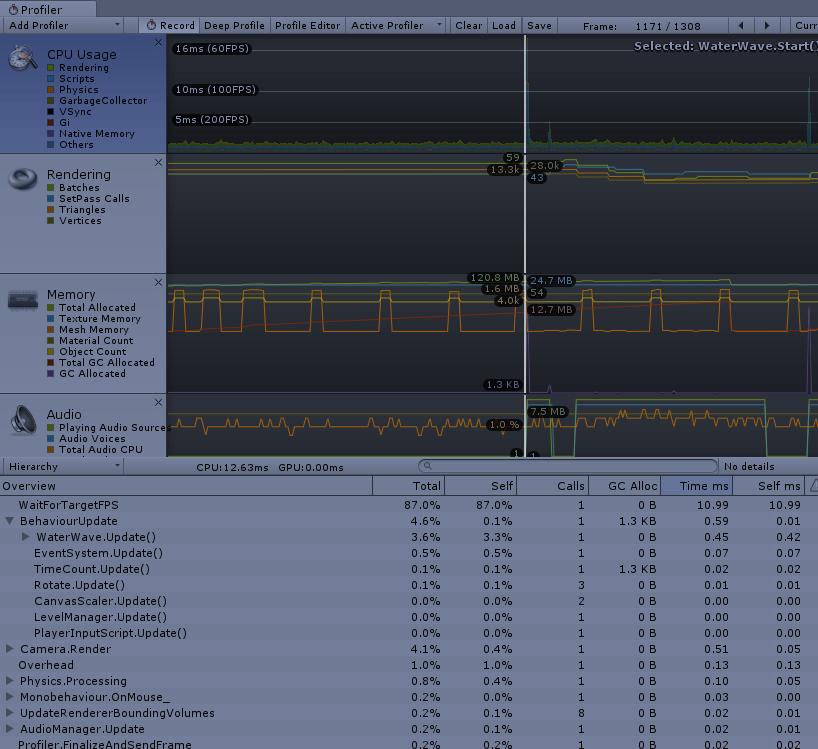Expand the Monobehaviour.OnMouse_ row
Screen dimensions: 818x749
pos(9,697)
